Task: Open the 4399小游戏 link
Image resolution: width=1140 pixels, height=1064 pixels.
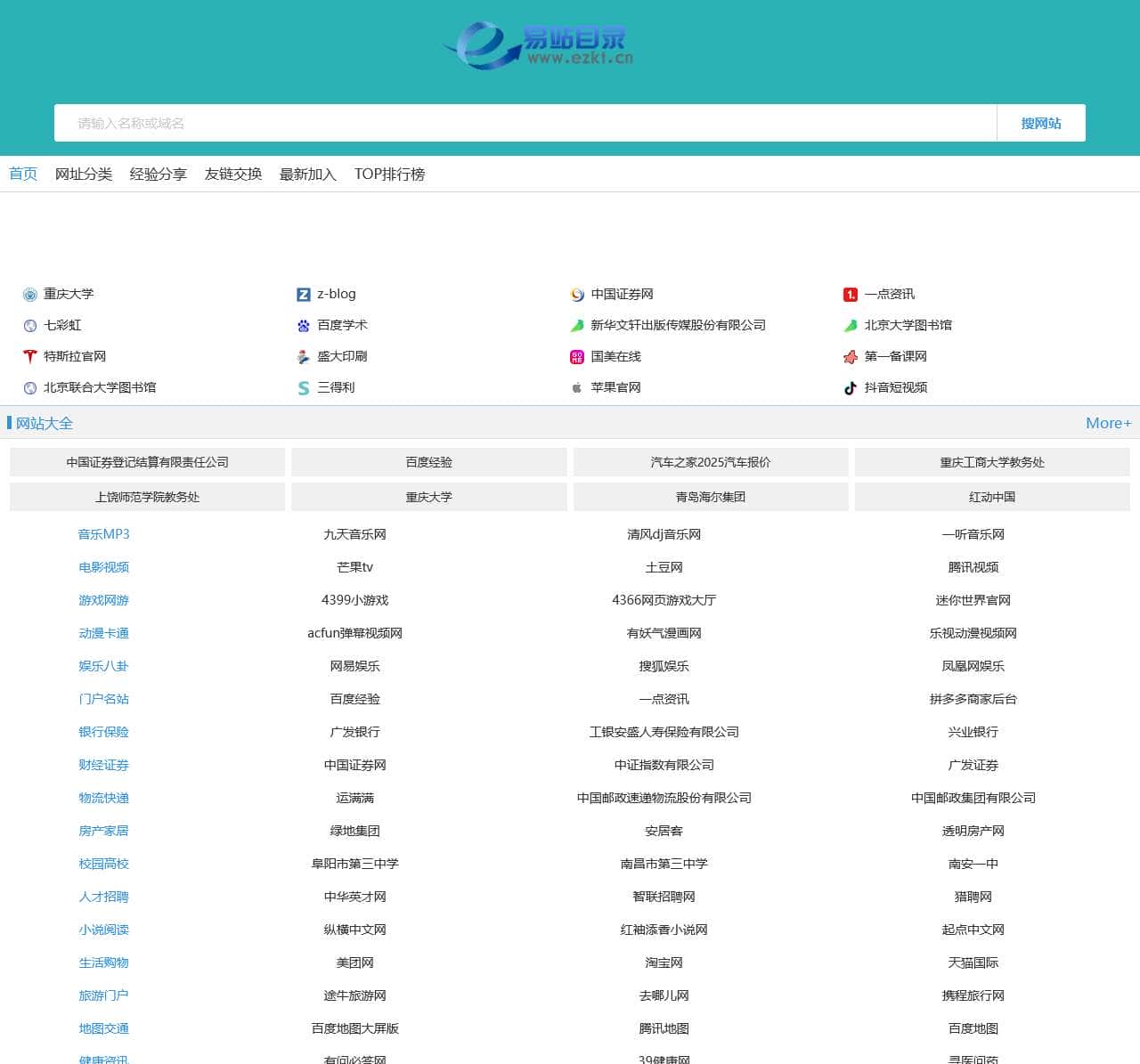Action: [354, 600]
